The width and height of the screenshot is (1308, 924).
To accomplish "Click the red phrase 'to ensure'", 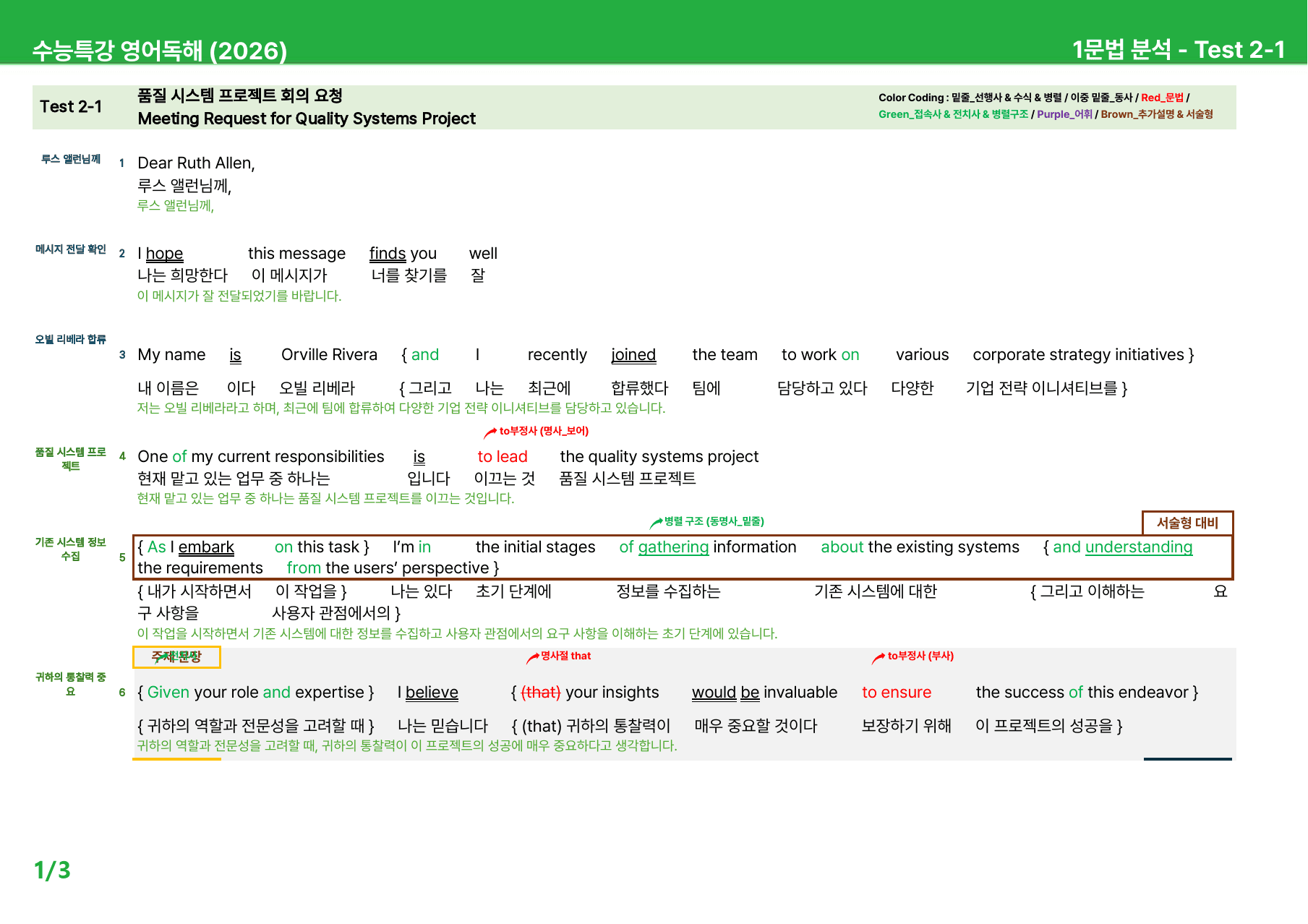I will [x=897, y=693].
